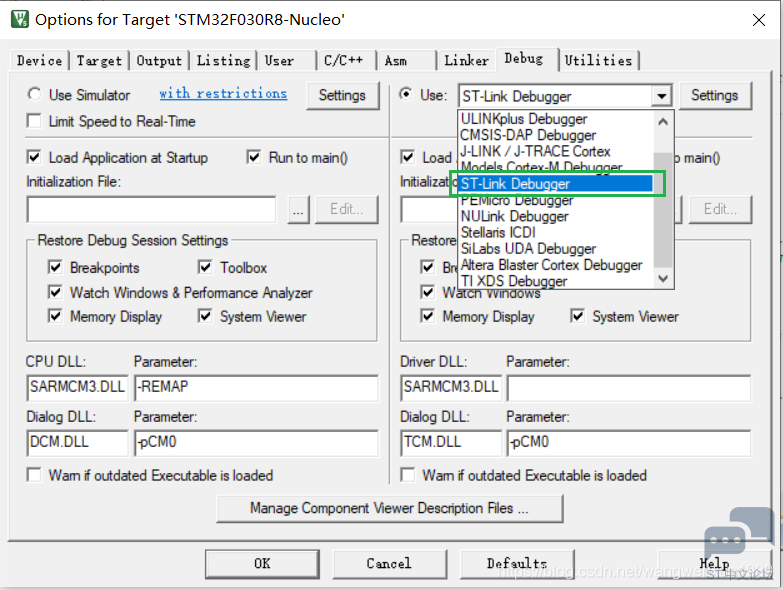The width and height of the screenshot is (783, 590).
Task: Click the empty Driver DLL parameter field
Action: coord(629,388)
